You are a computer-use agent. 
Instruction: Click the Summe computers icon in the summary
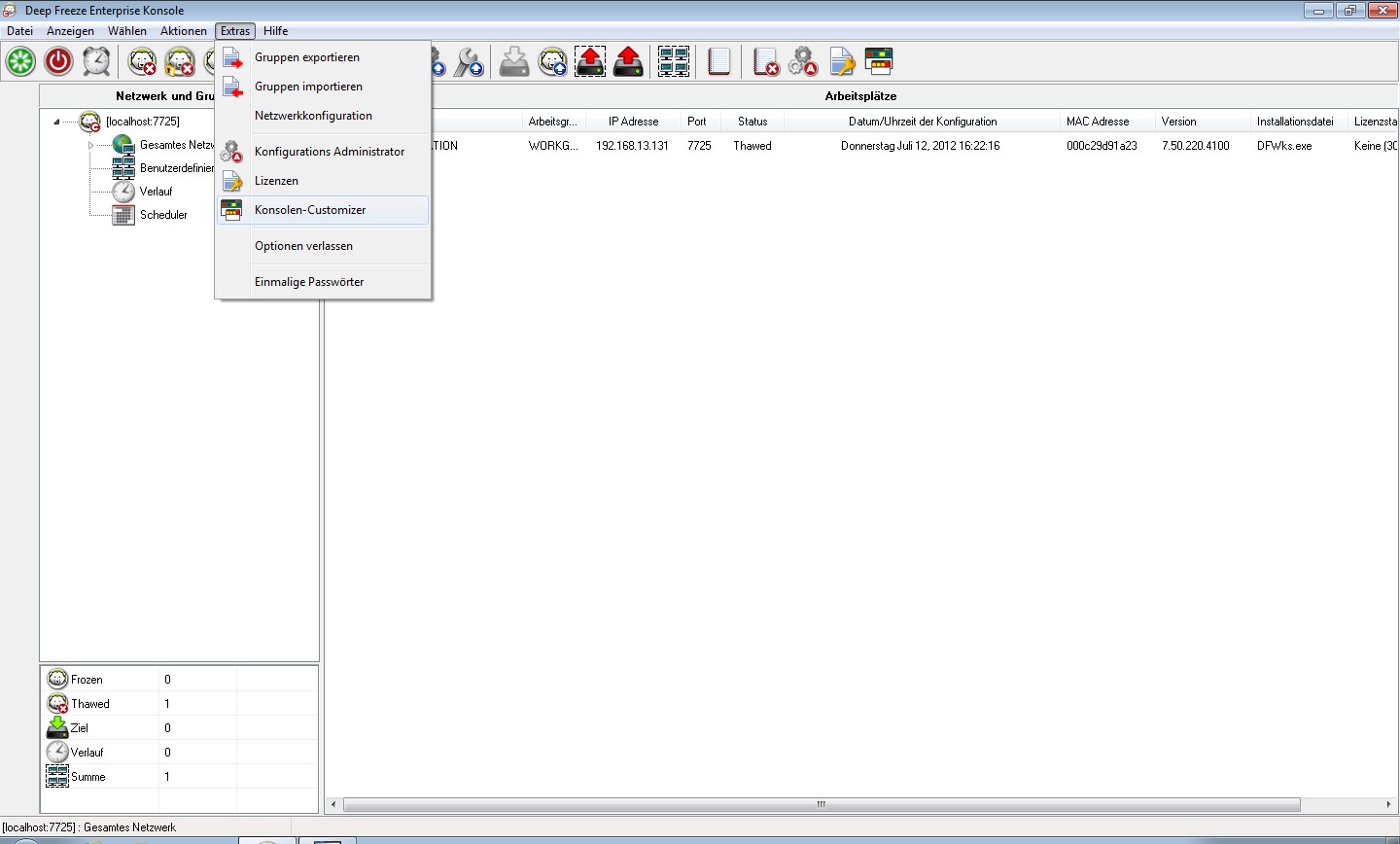57,776
